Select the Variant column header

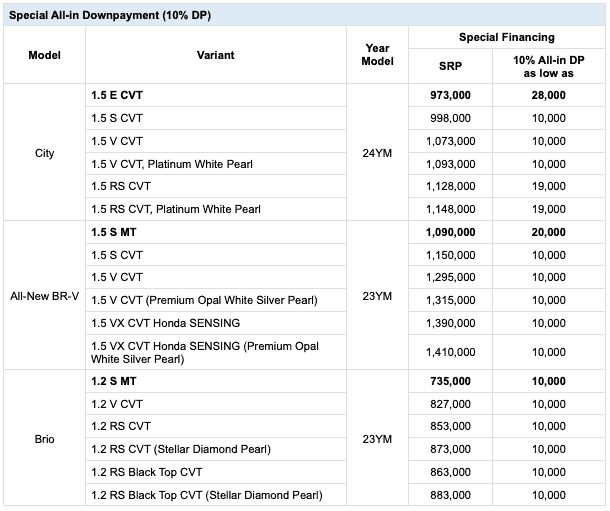pyautogui.click(x=215, y=55)
